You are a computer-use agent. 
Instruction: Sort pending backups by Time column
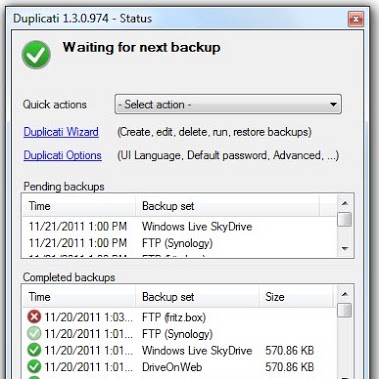click(79, 206)
